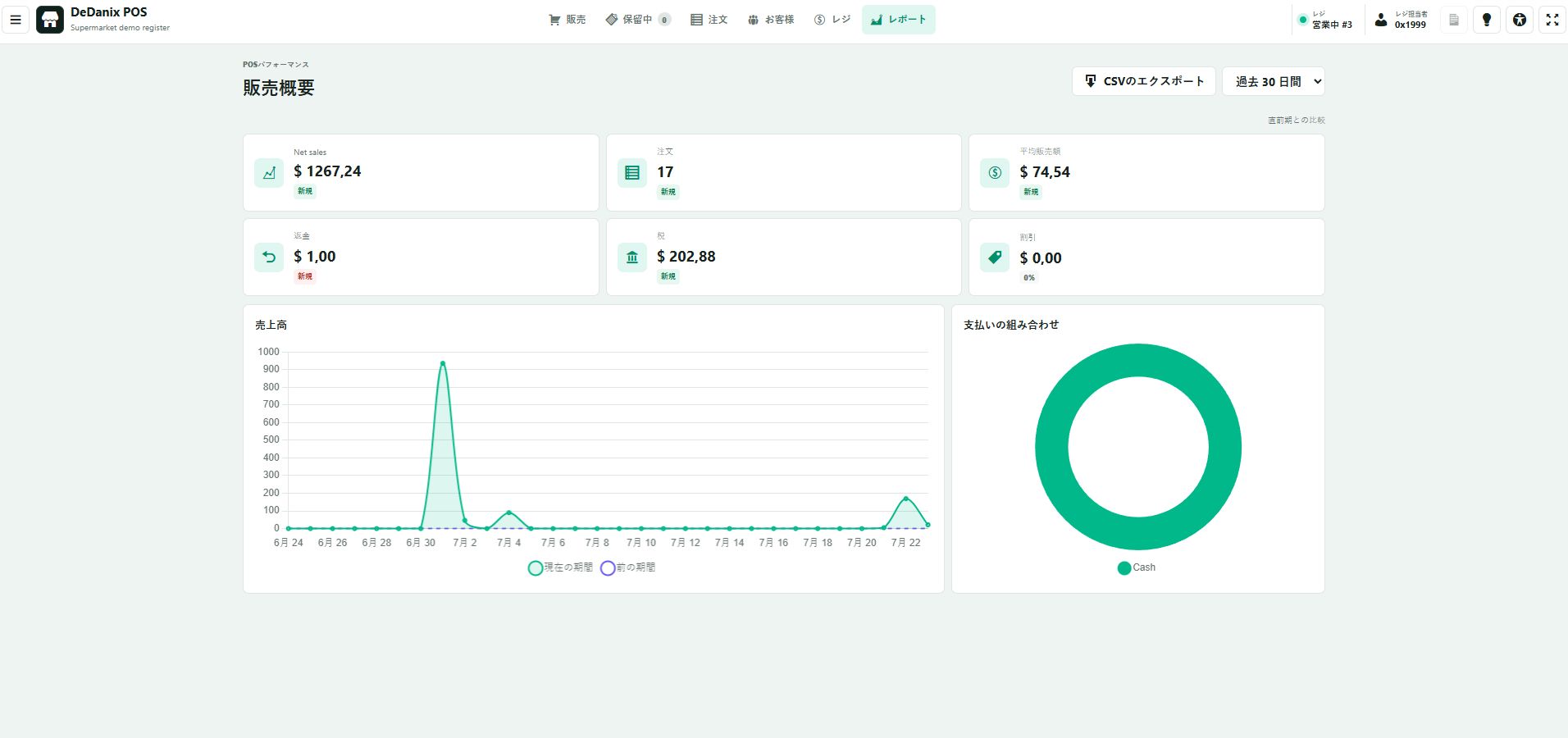
Task: Open the 営業中 #3 register status
Action: coord(1325,20)
